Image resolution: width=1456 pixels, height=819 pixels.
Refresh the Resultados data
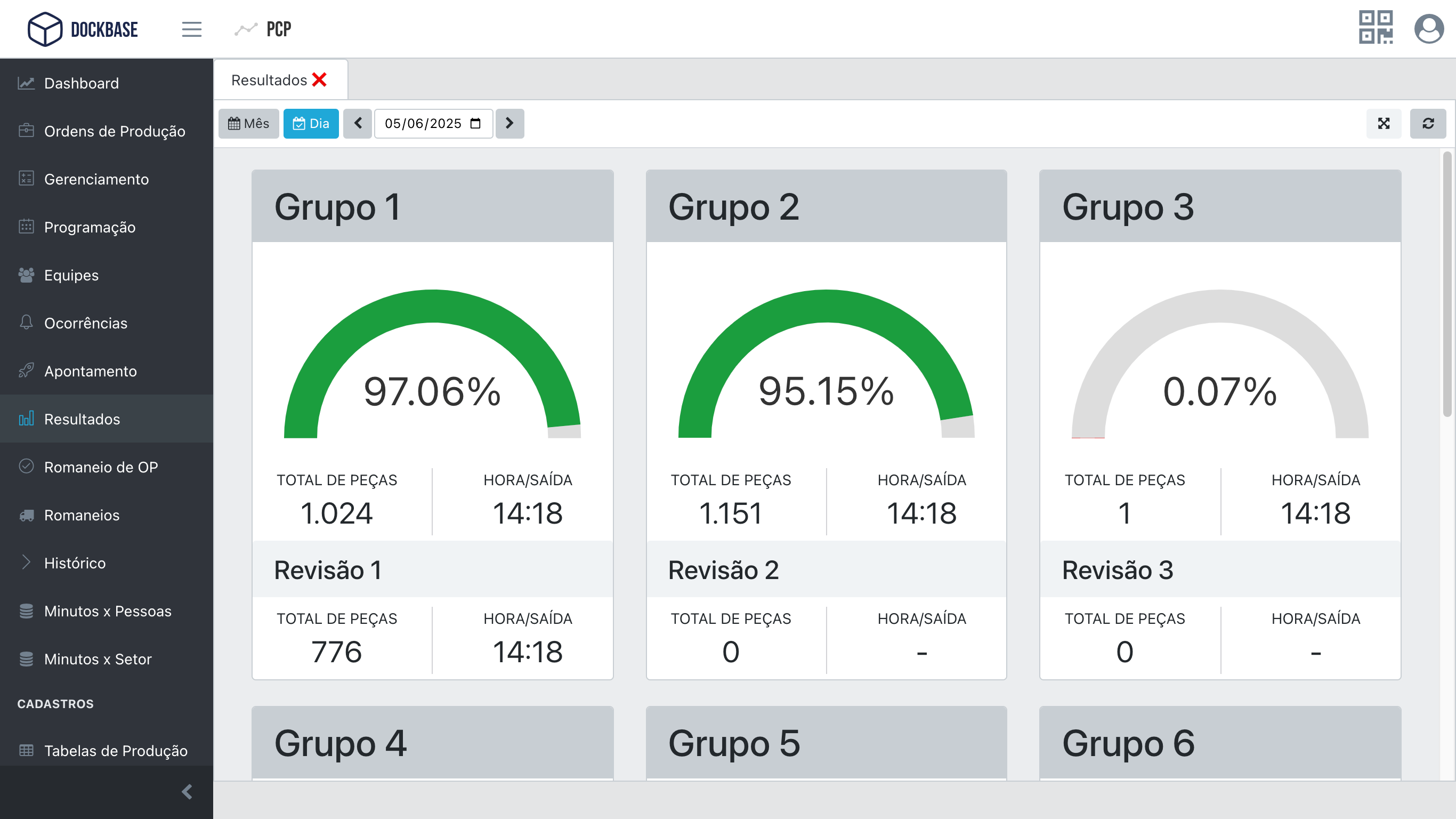(1428, 123)
